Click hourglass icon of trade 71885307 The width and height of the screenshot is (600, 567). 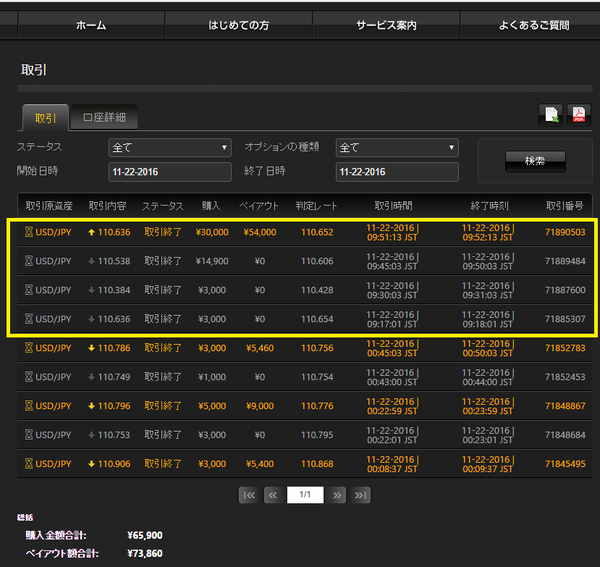tap(29, 319)
